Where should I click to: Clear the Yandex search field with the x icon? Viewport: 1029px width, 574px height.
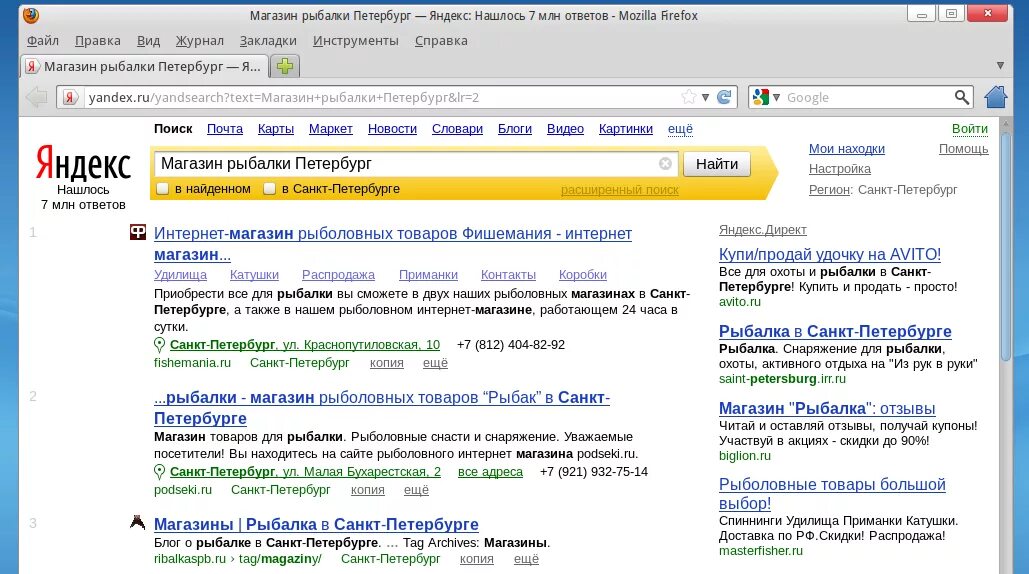[x=665, y=163]
